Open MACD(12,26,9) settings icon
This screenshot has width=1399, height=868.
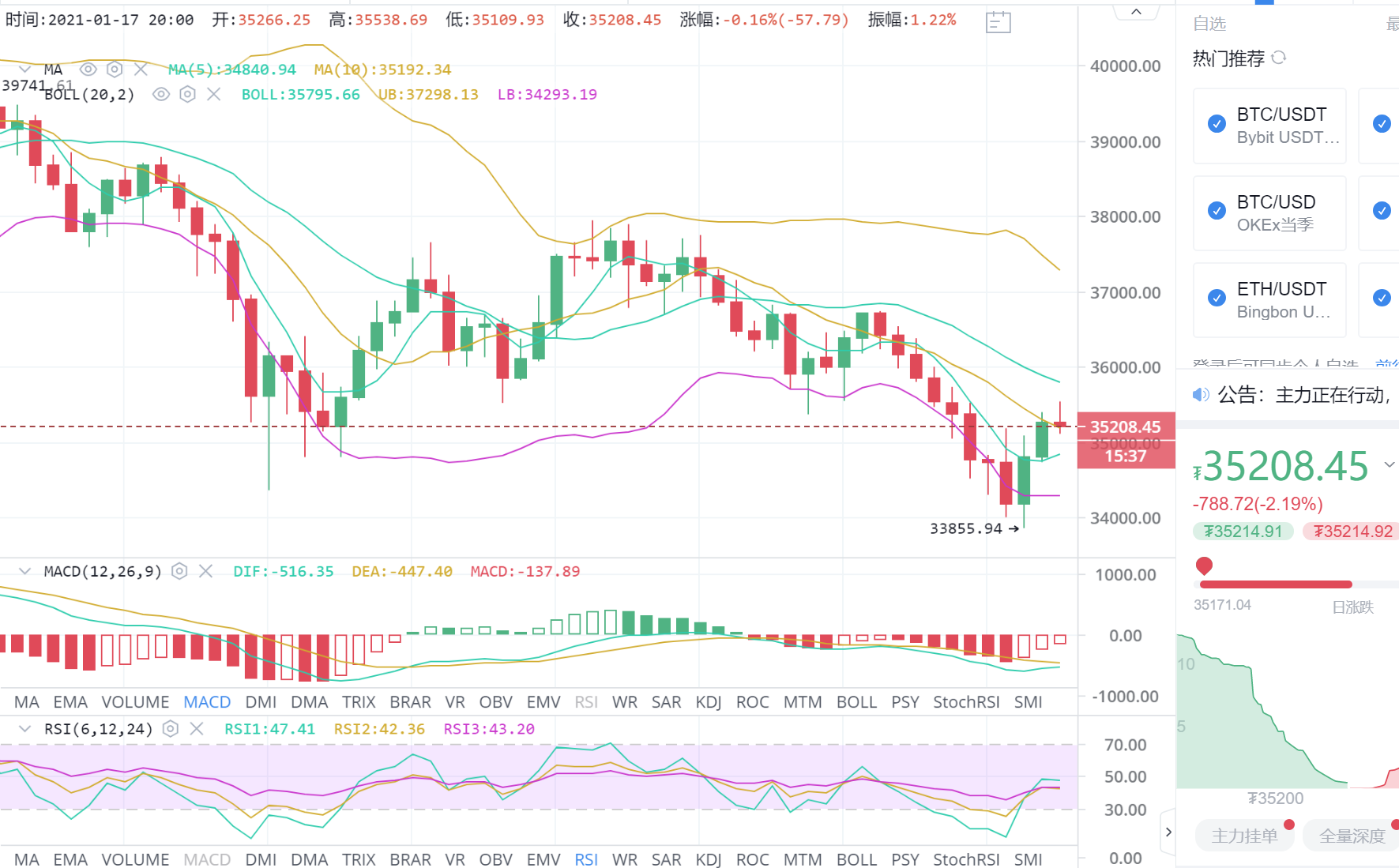point(179,571)
